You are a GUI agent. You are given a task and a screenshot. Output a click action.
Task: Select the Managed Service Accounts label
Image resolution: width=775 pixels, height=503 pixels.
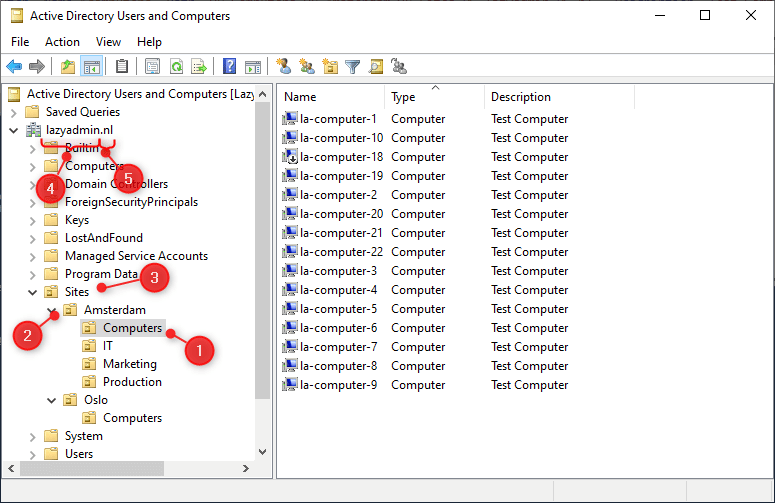(136, 256)
